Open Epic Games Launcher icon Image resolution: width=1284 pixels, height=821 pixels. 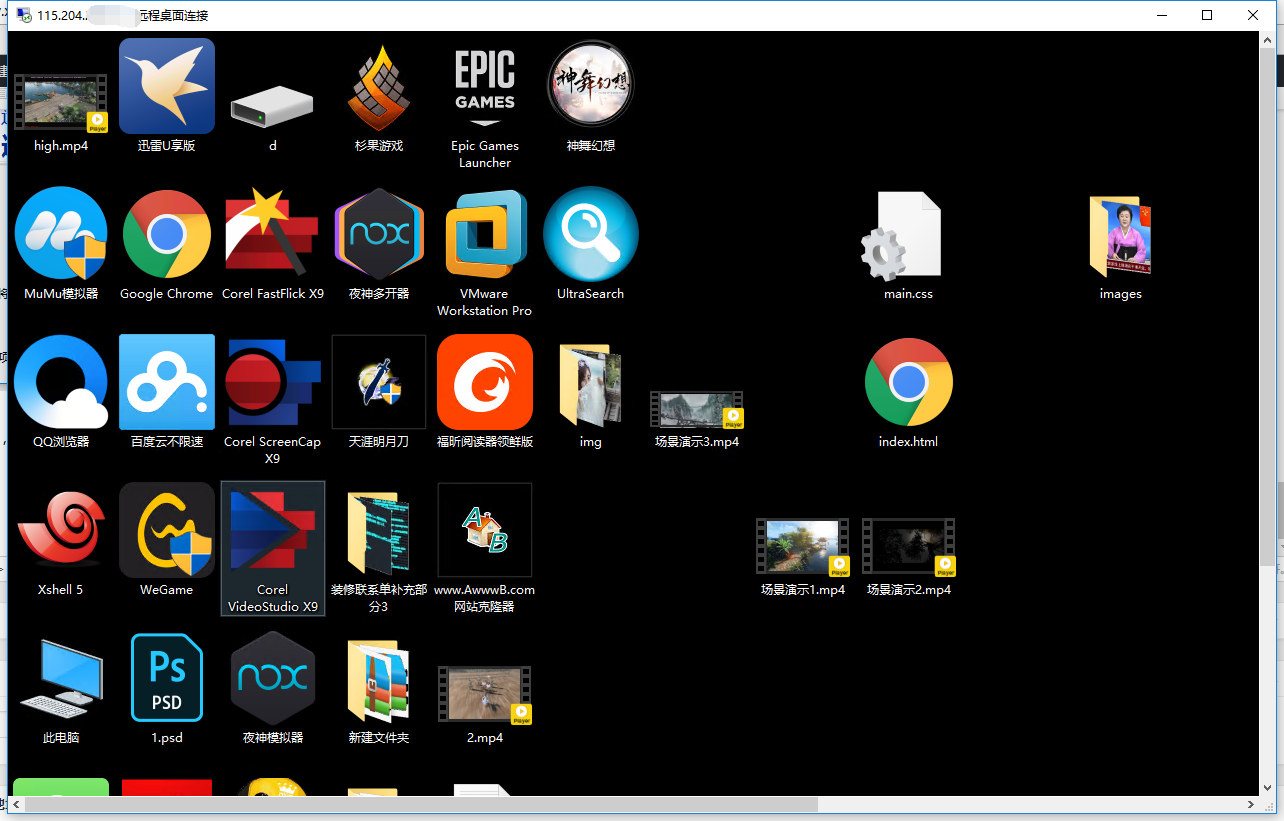pyautogui.click(x=485, y=87)
